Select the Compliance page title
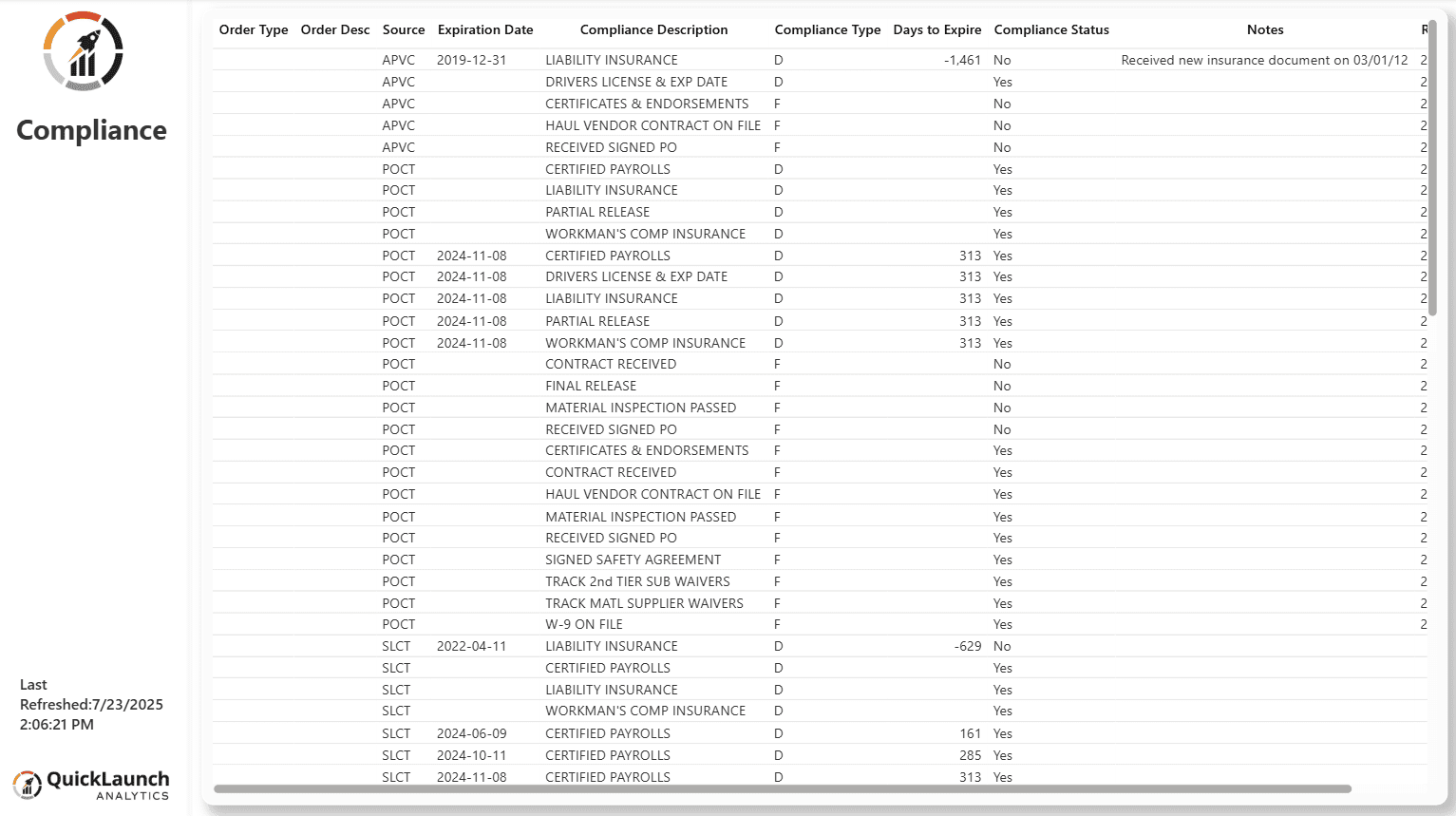This screenshot has width=1456, height=816. pyautogui.click(x=91, y=130)
